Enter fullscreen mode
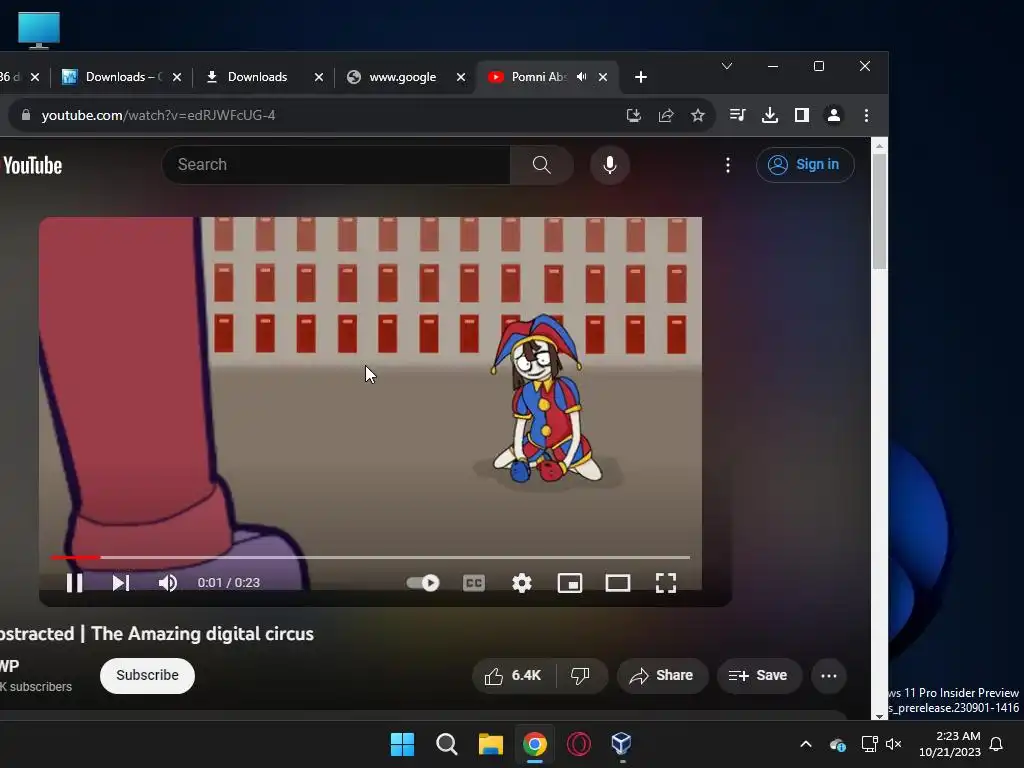Viewport: 1024px width, 768px height. click(x=665, y=583)
